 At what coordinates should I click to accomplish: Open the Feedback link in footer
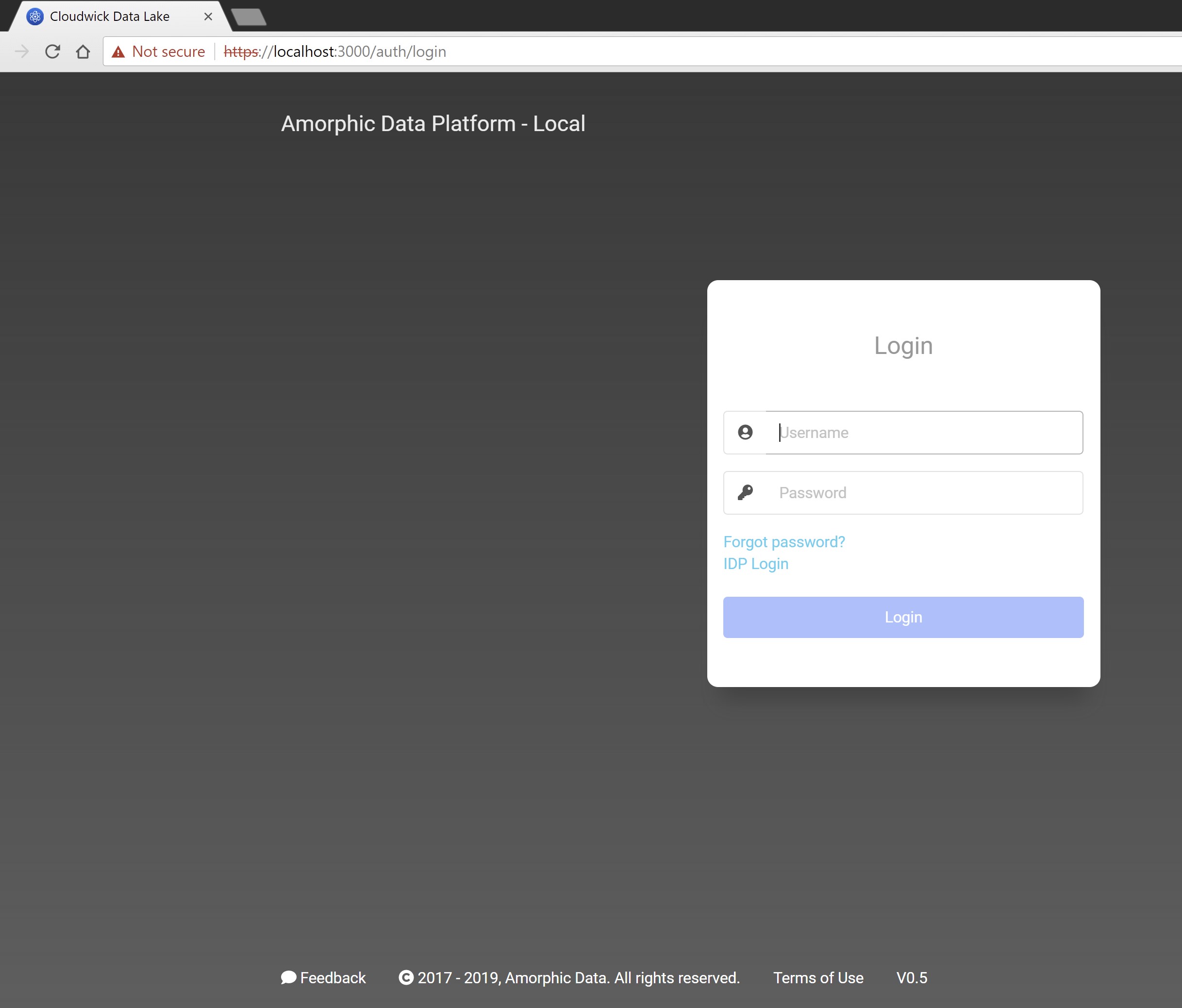coord(333,977)
